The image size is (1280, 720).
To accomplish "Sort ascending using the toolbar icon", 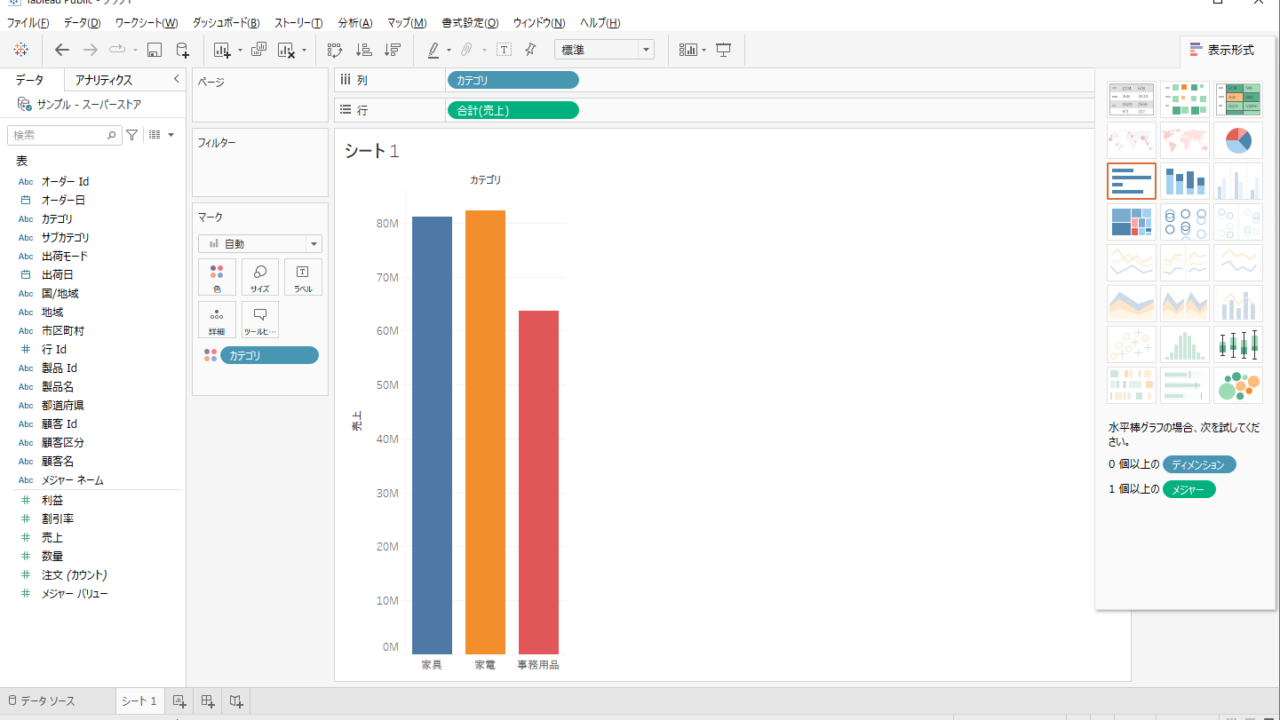I will pos(364,49).
